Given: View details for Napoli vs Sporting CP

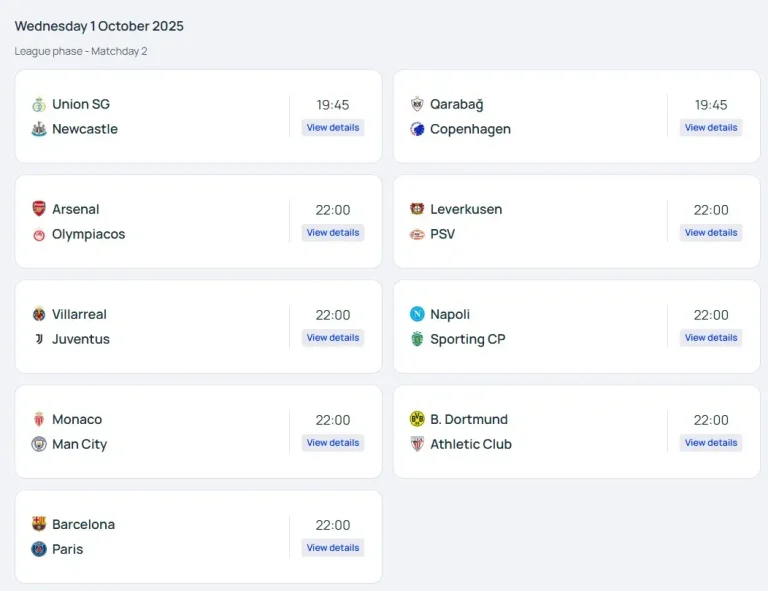Looking at the screenshot, I should pyautogui.click(x=711, y=338).
